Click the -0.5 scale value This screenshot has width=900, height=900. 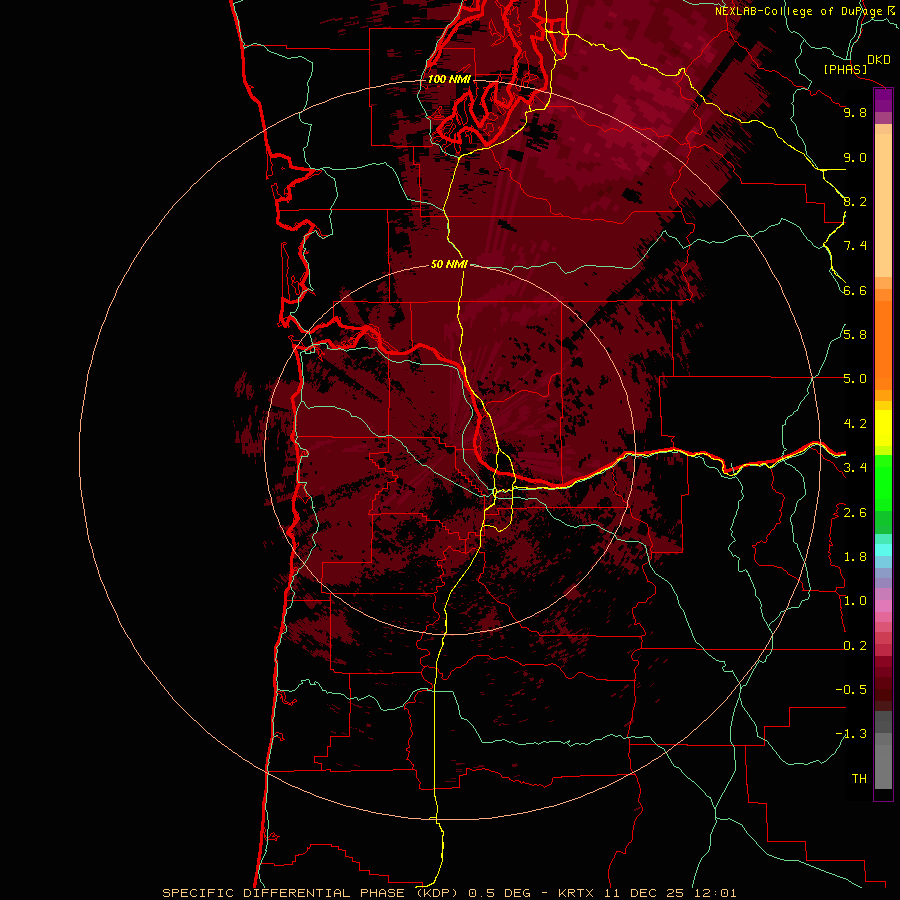[x=851, y=690]
